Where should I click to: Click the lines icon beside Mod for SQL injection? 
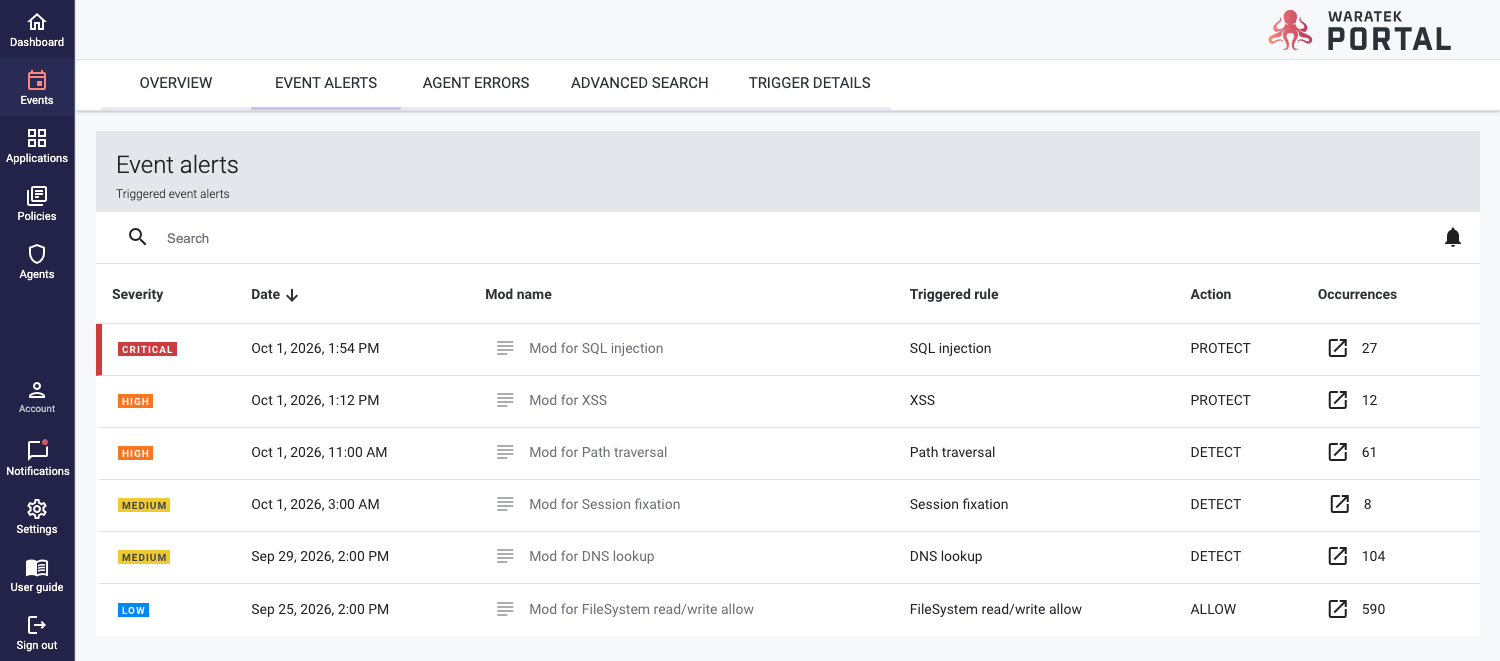click(505, 348)
